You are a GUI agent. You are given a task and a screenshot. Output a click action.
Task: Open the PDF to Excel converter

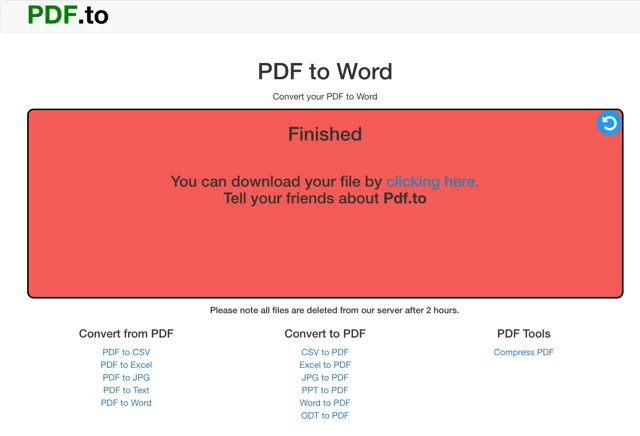pyautogui.click(x=126, y=365)
